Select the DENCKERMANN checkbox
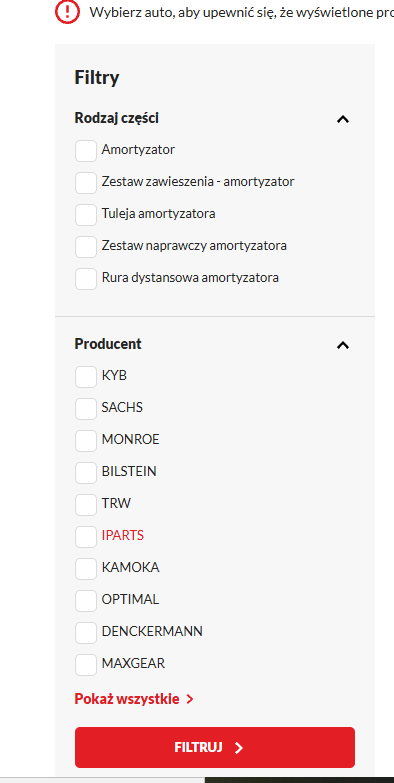The height and width of the screenshot is (783, 394). 86,632
